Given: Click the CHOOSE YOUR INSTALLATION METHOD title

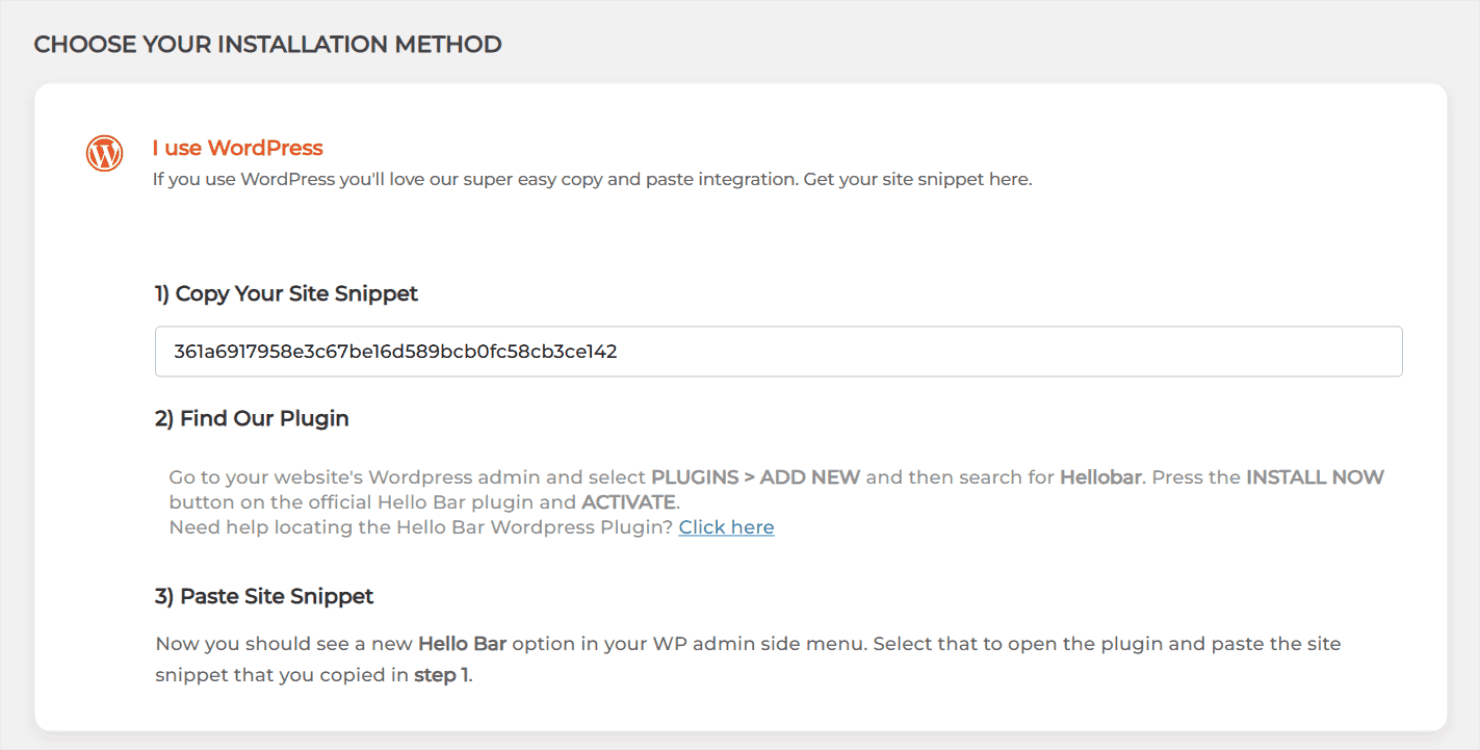Looking at the screenshot, I should (268, 44).
